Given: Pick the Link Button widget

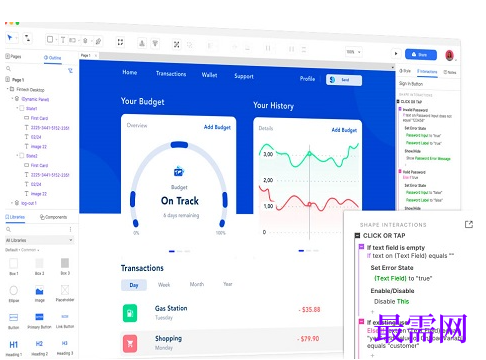Looking at the screenshot, I should click(x=65, y=320).
